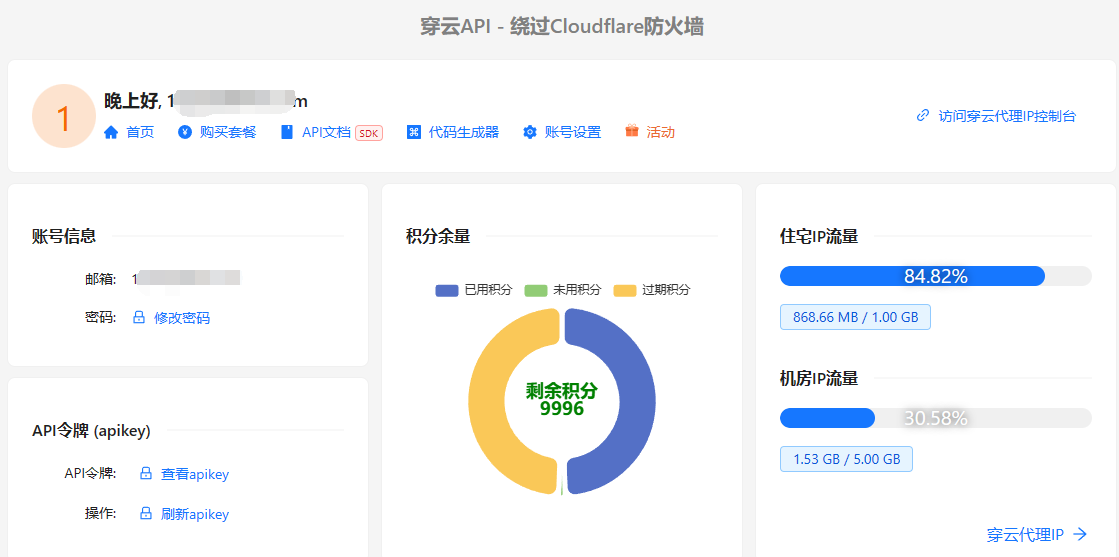Click the 邮箱: field label
This screenshot has height=557, width=1119.
(101, 278)
